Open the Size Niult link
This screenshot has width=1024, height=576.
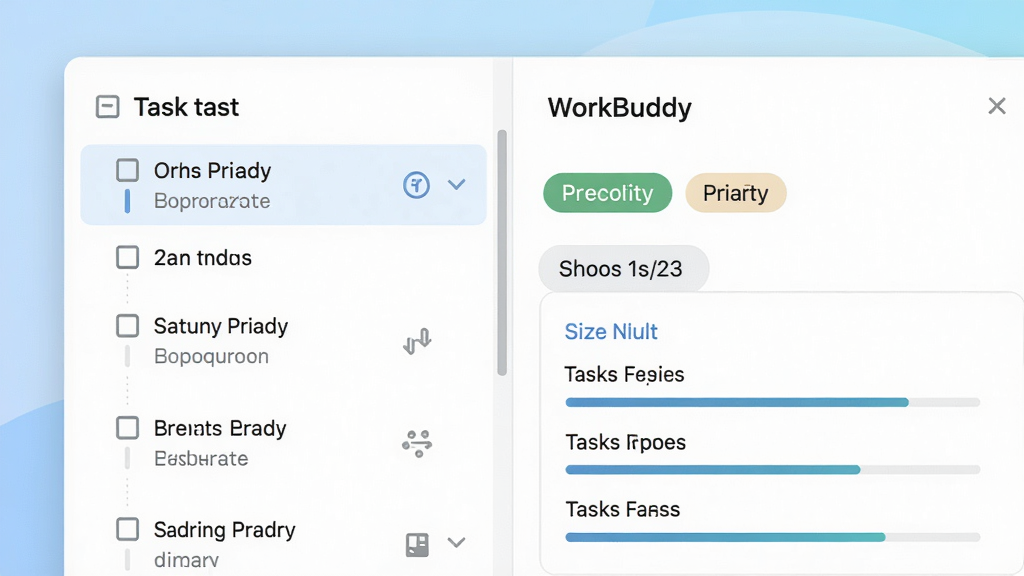coord(611,332)
